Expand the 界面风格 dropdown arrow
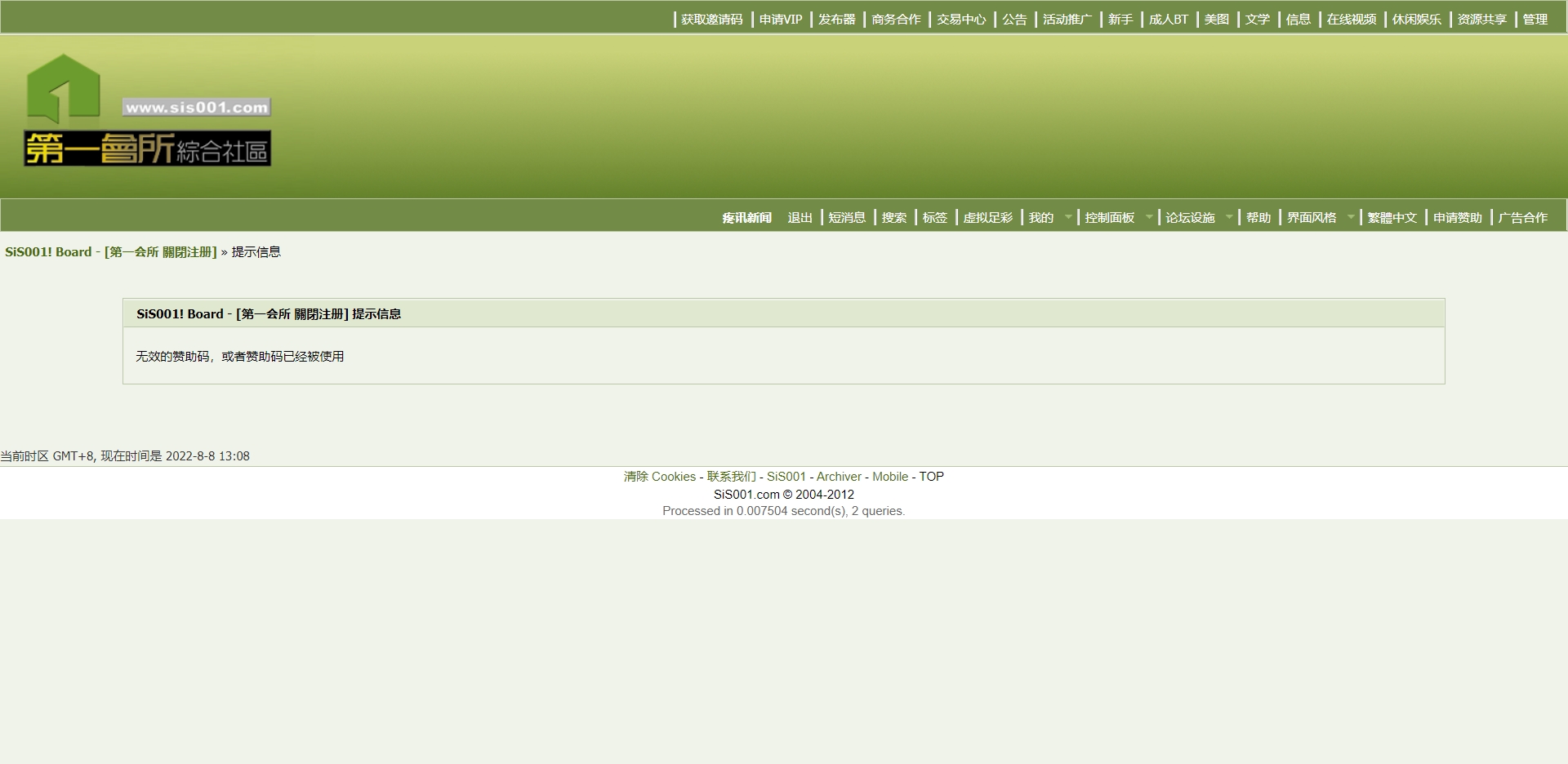Viewport: 1568px width, 764px height. point(1351,217)
